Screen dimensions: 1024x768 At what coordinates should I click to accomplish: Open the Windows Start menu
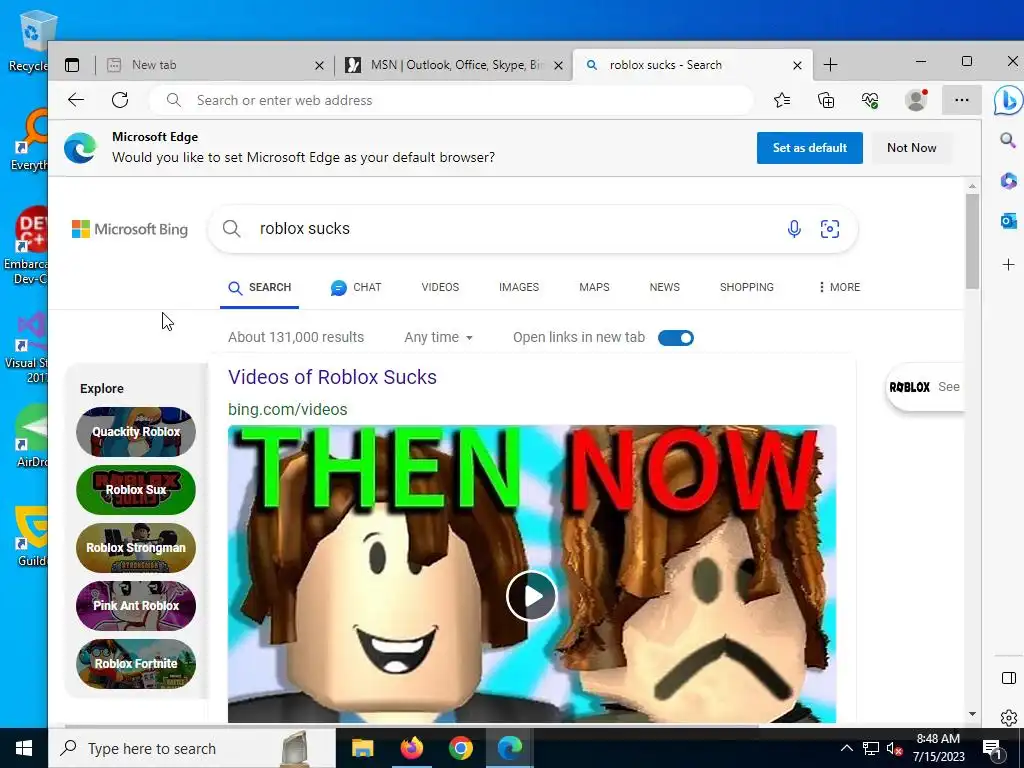click(x=24, y=748)
